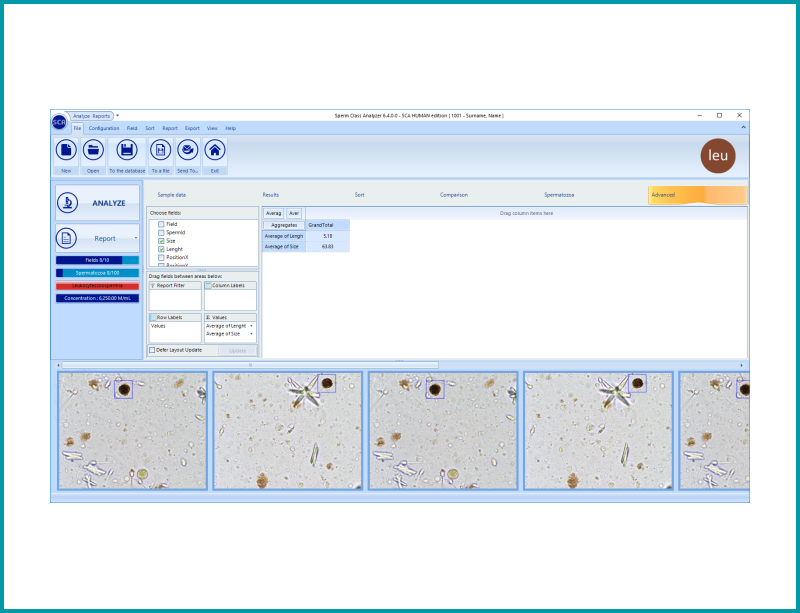The width and height of the screenshot is (800, 613).
Task: Click the Aggregates header button
Action: 284,225
